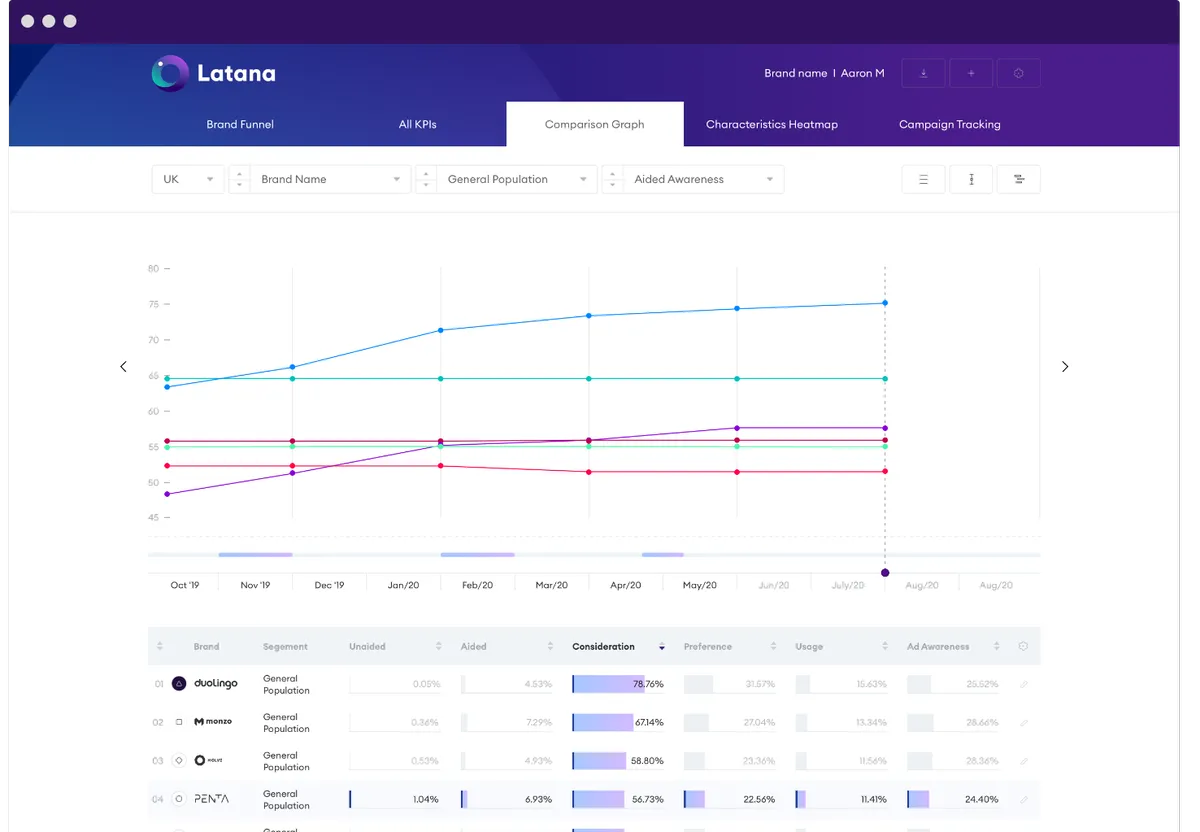Open settings gear button in header
Screen dimensions: 1200x832
coord(1019,73)
